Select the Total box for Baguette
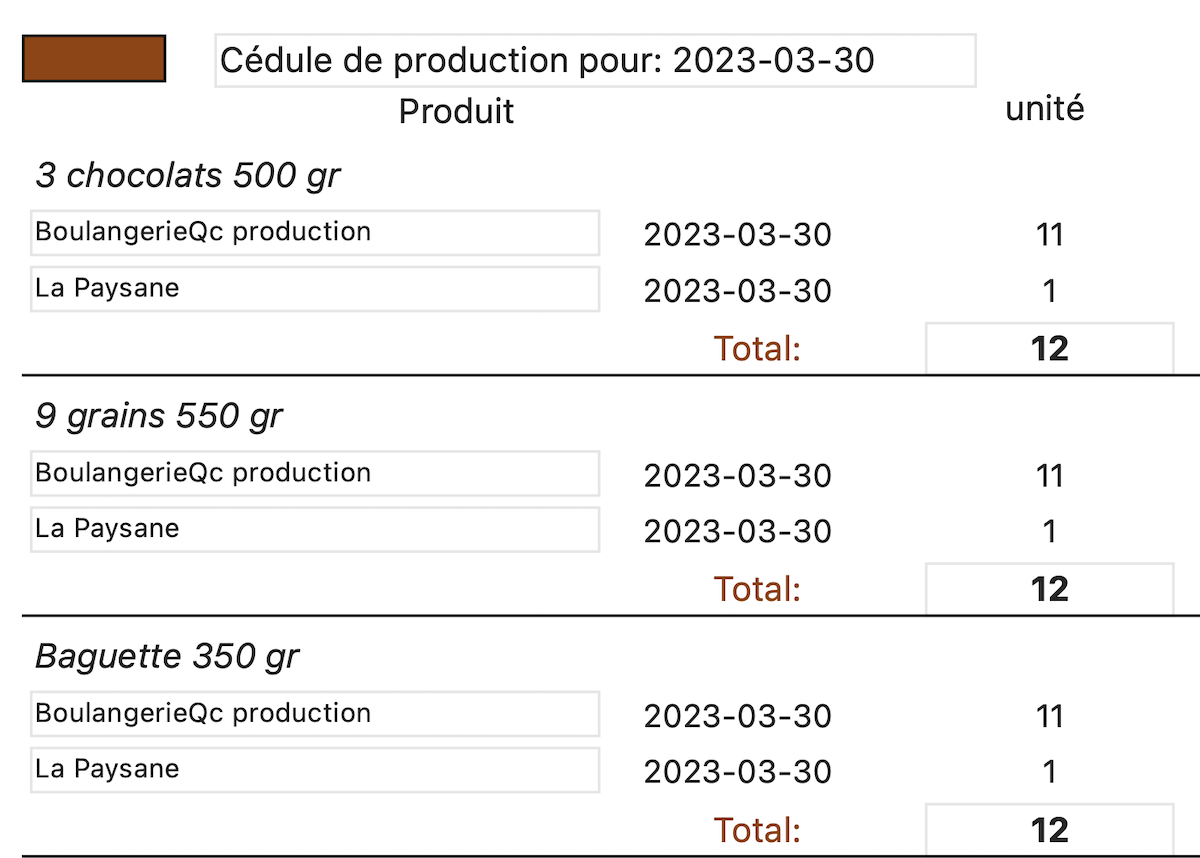Viewport: 1200px width, 858px height. click(x=1049, y=830)
